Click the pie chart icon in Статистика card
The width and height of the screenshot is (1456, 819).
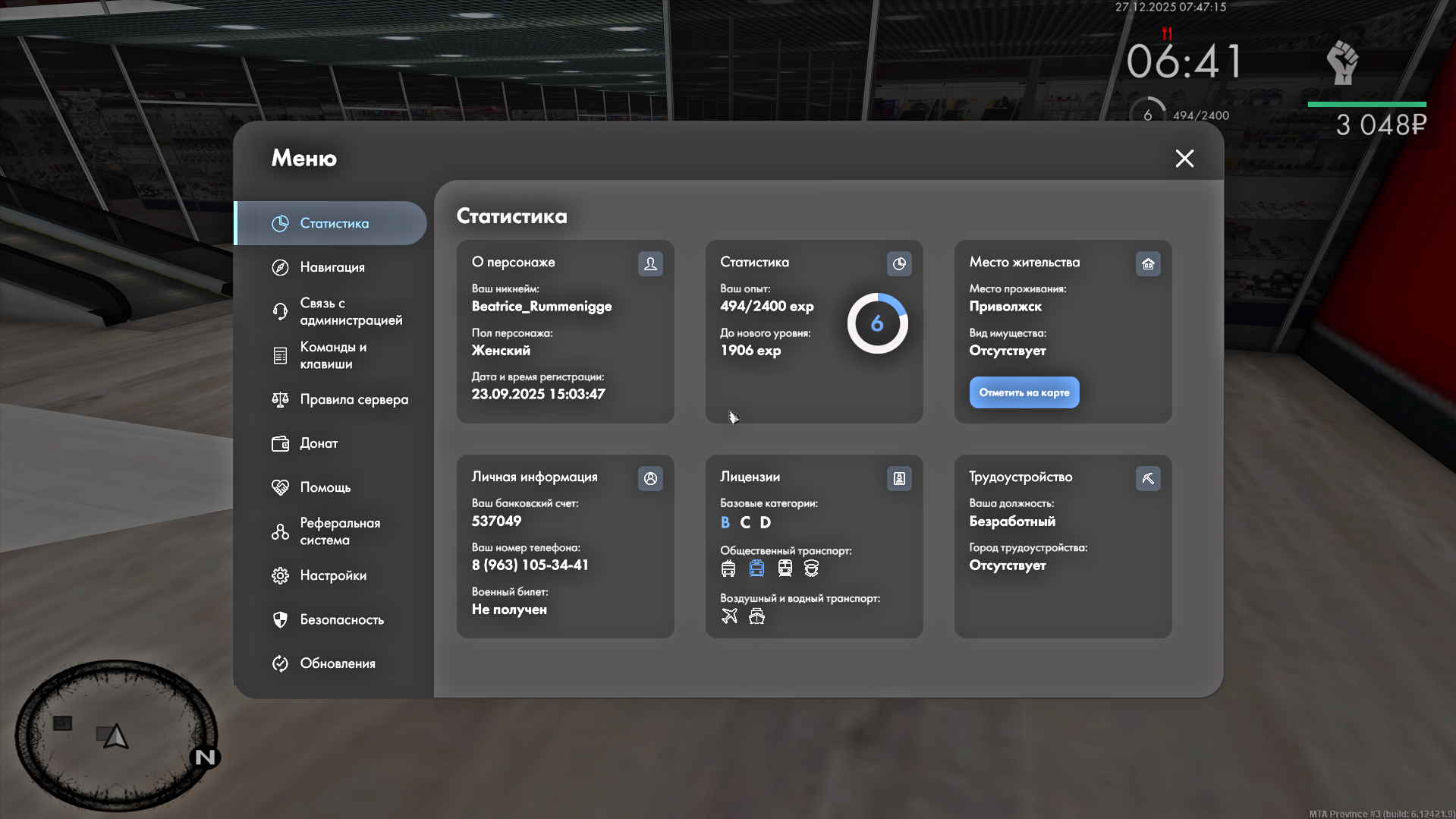(899, 263)
